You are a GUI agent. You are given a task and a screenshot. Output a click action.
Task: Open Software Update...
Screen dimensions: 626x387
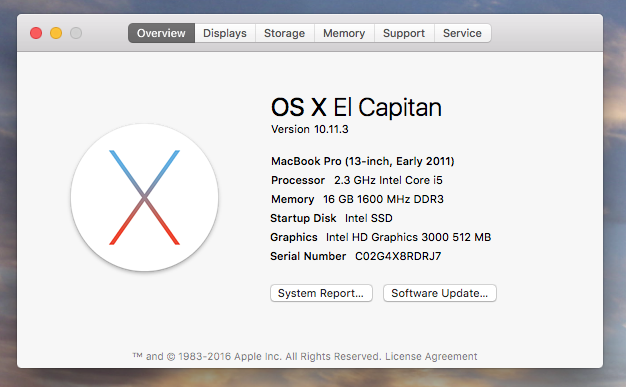440,293
